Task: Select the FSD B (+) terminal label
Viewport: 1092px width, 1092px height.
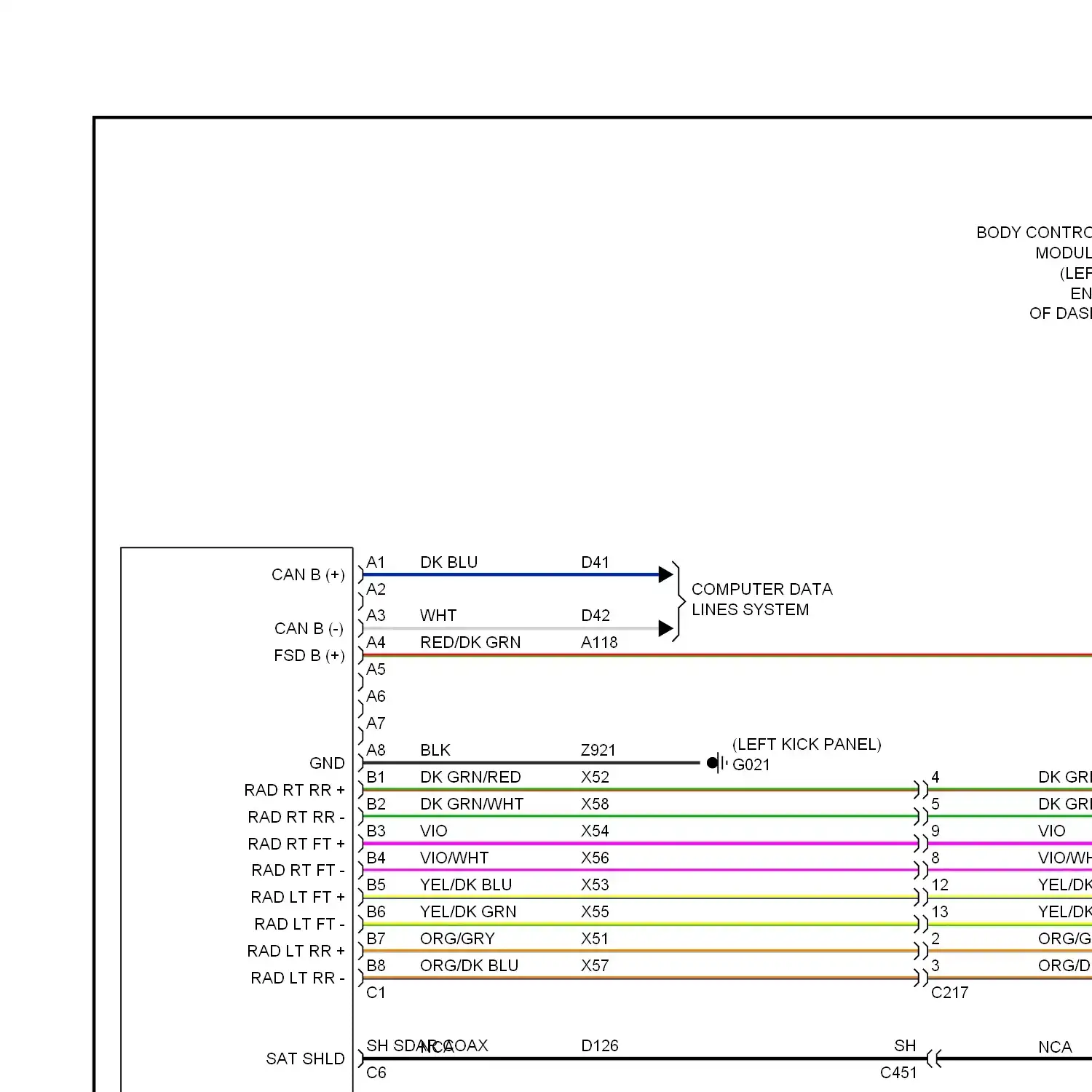Action: [309, 655]
